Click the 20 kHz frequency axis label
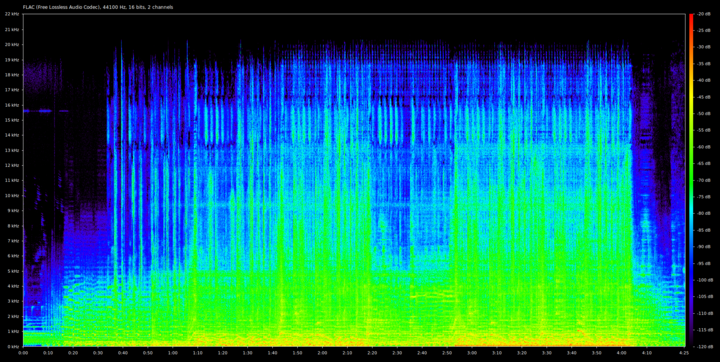Screen dimensions: 720x362 click(x=11, y=45)
